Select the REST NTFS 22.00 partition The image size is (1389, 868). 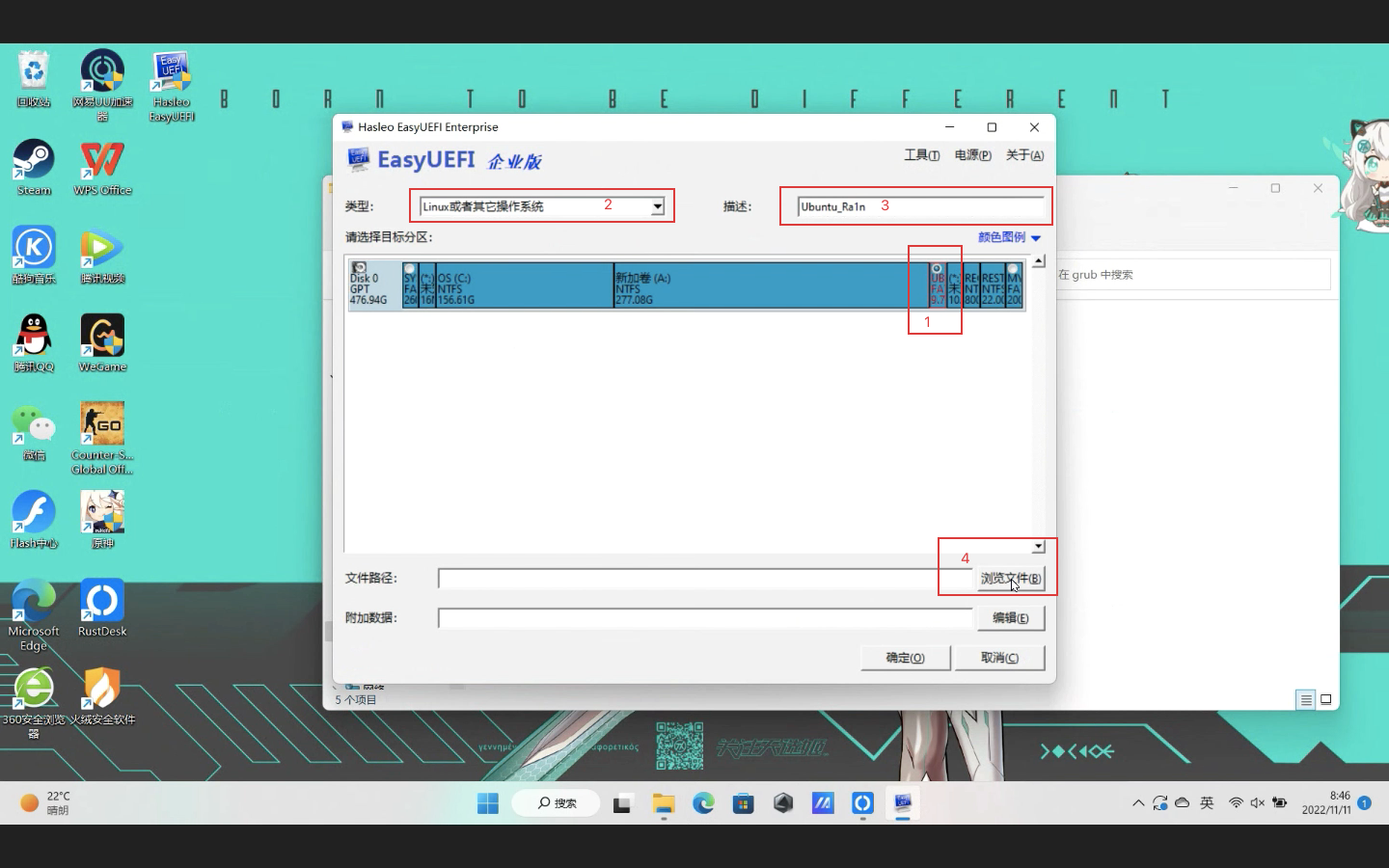click(x=993, y=285)
